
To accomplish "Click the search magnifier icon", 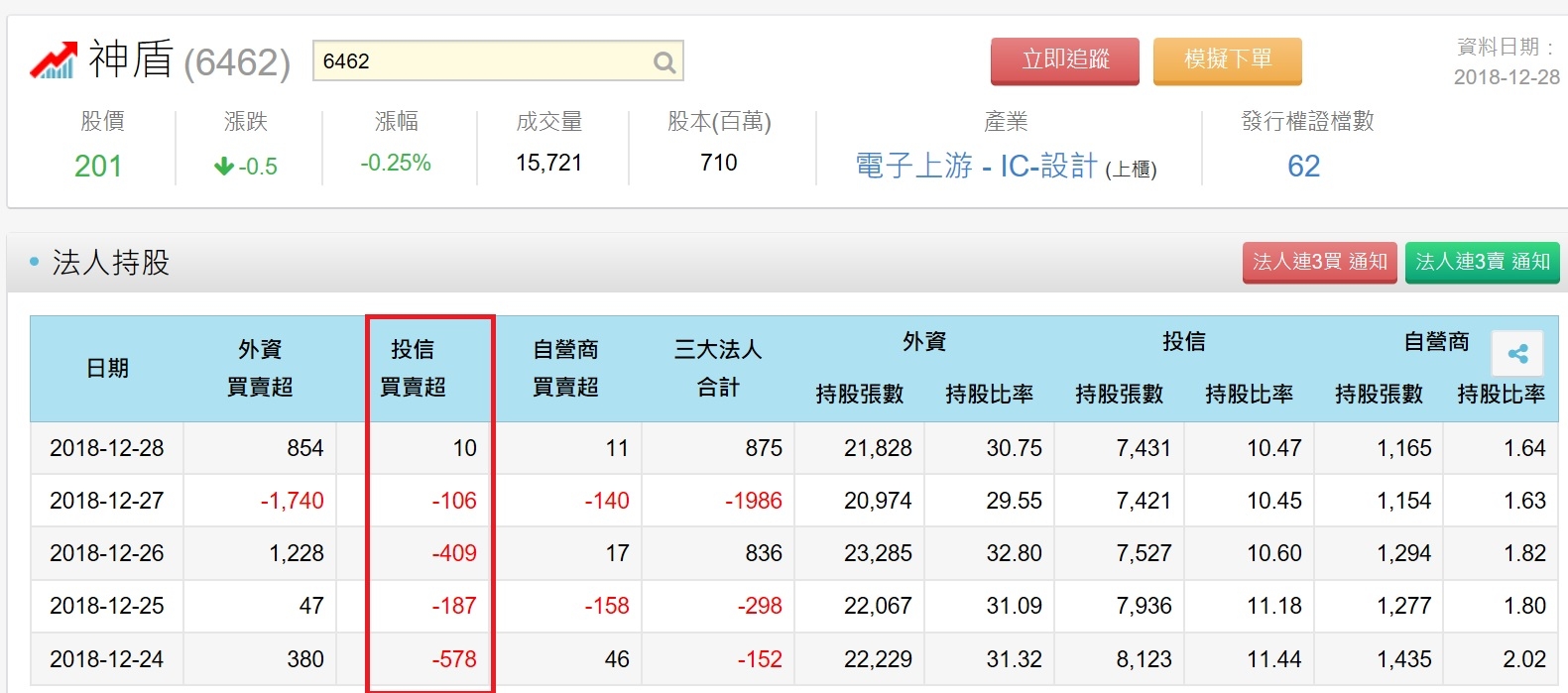I will coord(664,62).
